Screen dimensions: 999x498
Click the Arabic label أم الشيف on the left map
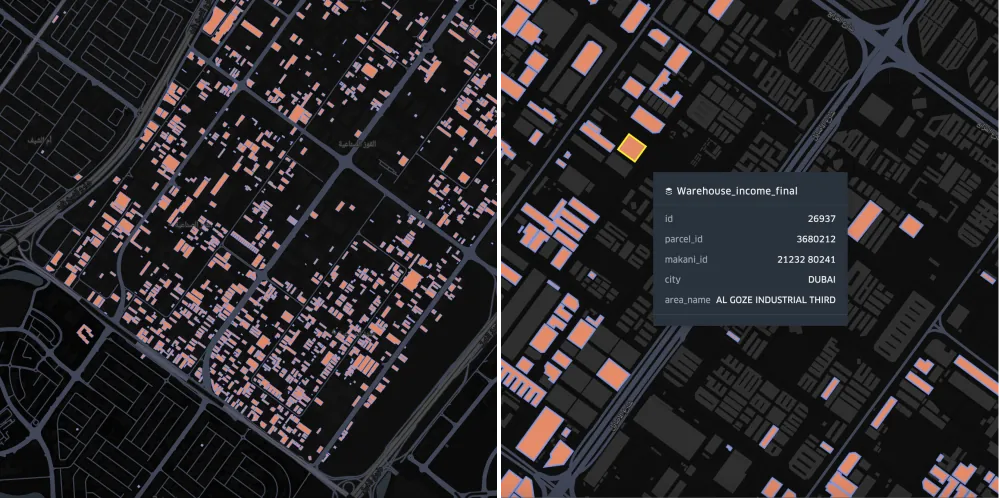(x=41, y=139)
